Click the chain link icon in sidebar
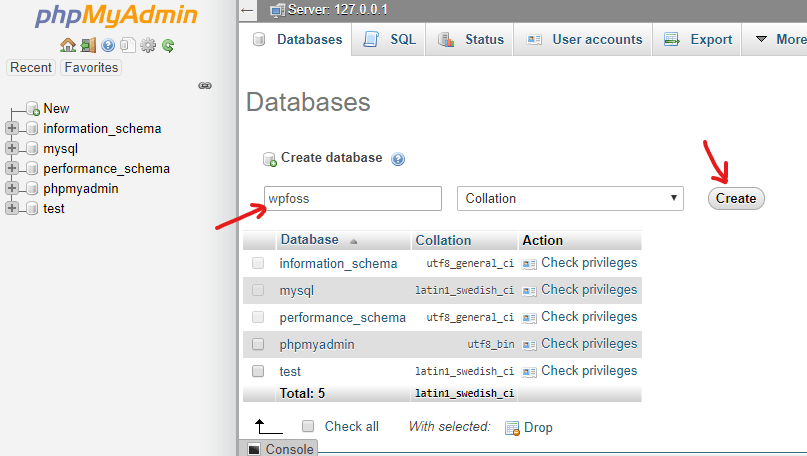The height and width of the screenshot is (456, 807). [205, 85]
